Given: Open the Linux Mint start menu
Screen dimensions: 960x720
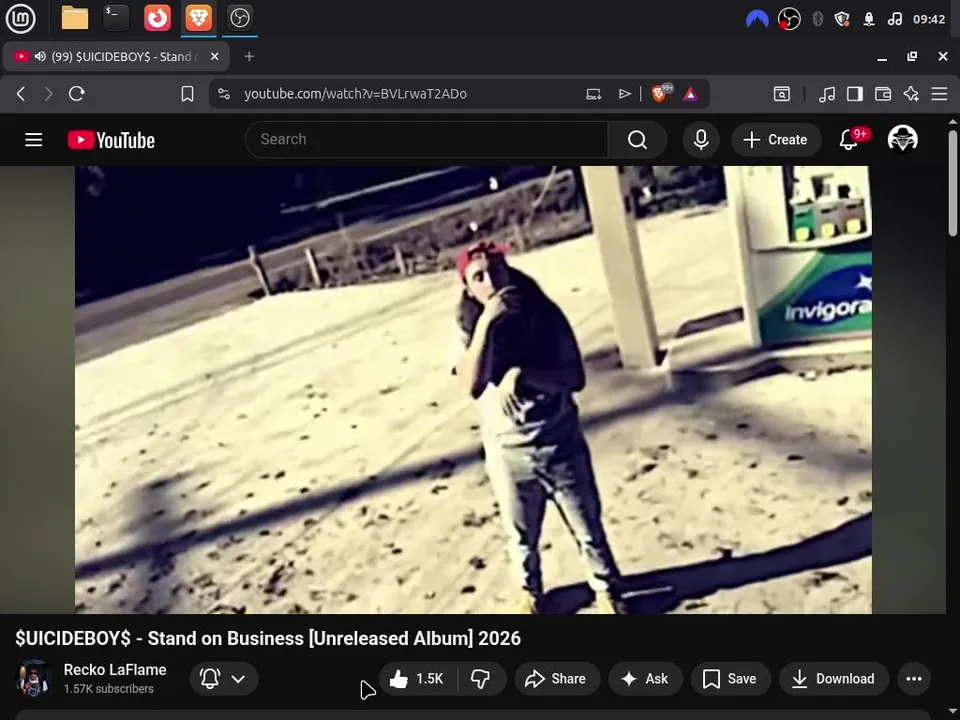Looking at the screenshot, I should pos(20,18).
